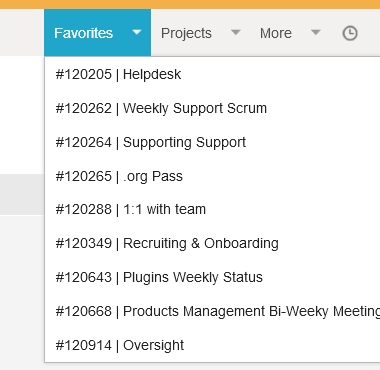The height and width of the screenshot is (370, 380).
Task: Open the clock time tracker icon
Action: coord(350,33)
